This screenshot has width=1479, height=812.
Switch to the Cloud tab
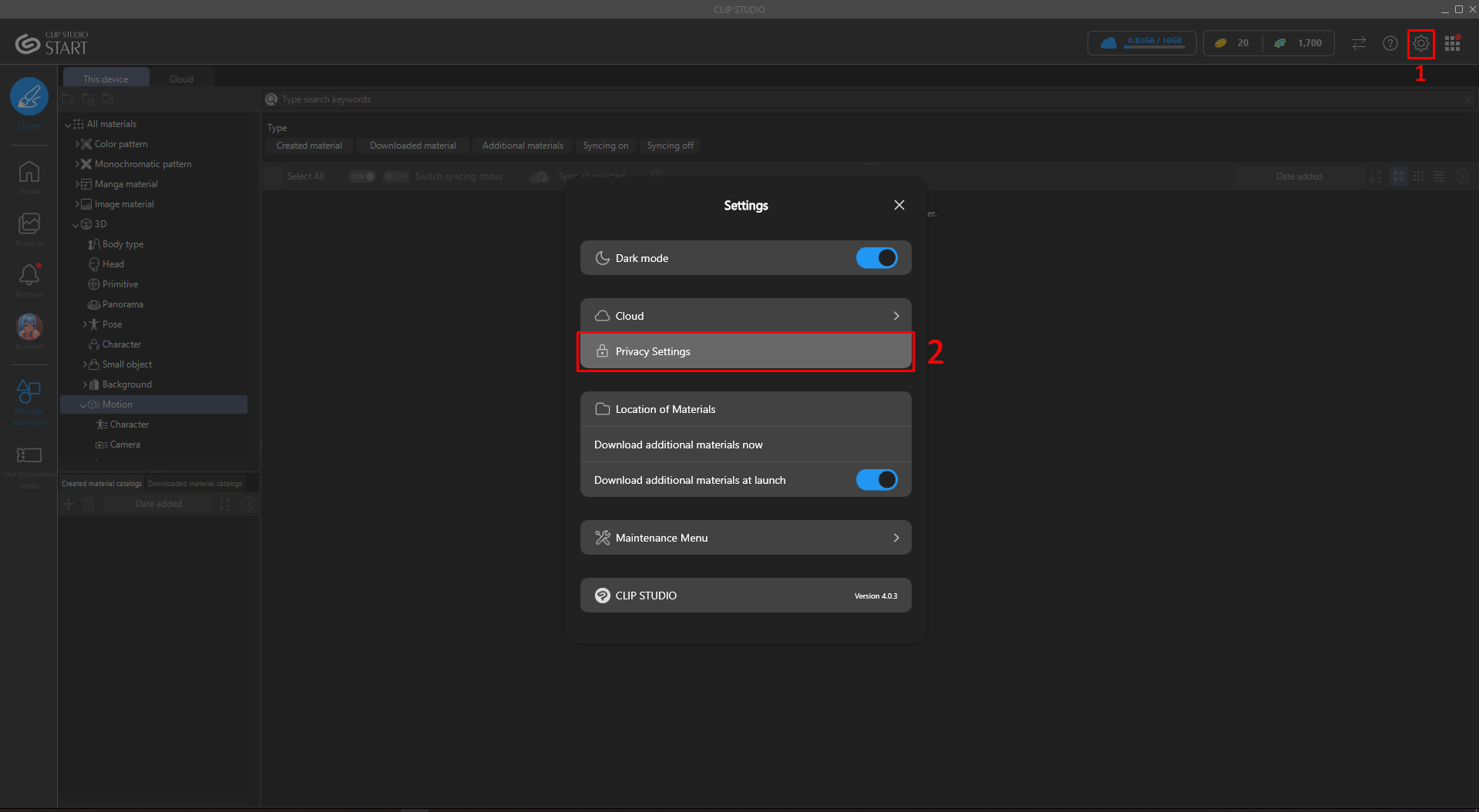tap(181, 79)
